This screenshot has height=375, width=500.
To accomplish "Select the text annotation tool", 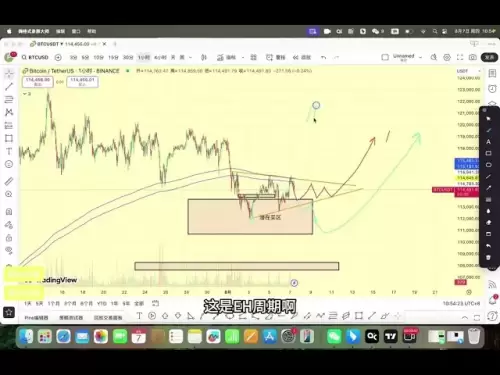I will [x=9, y=151].
